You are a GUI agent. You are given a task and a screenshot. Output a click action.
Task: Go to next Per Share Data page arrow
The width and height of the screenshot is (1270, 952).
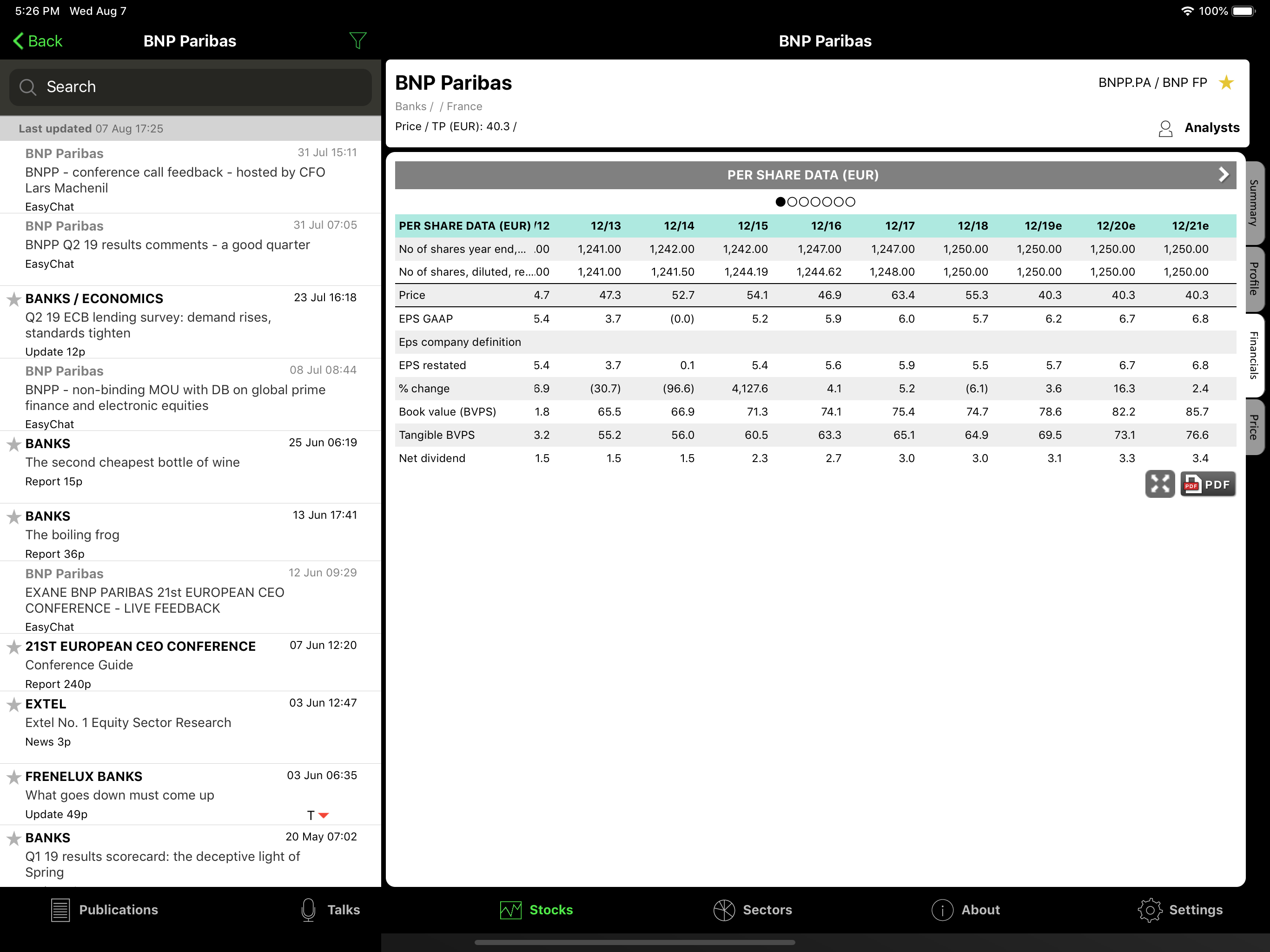pyautogui.click(x=1223, y=175)
